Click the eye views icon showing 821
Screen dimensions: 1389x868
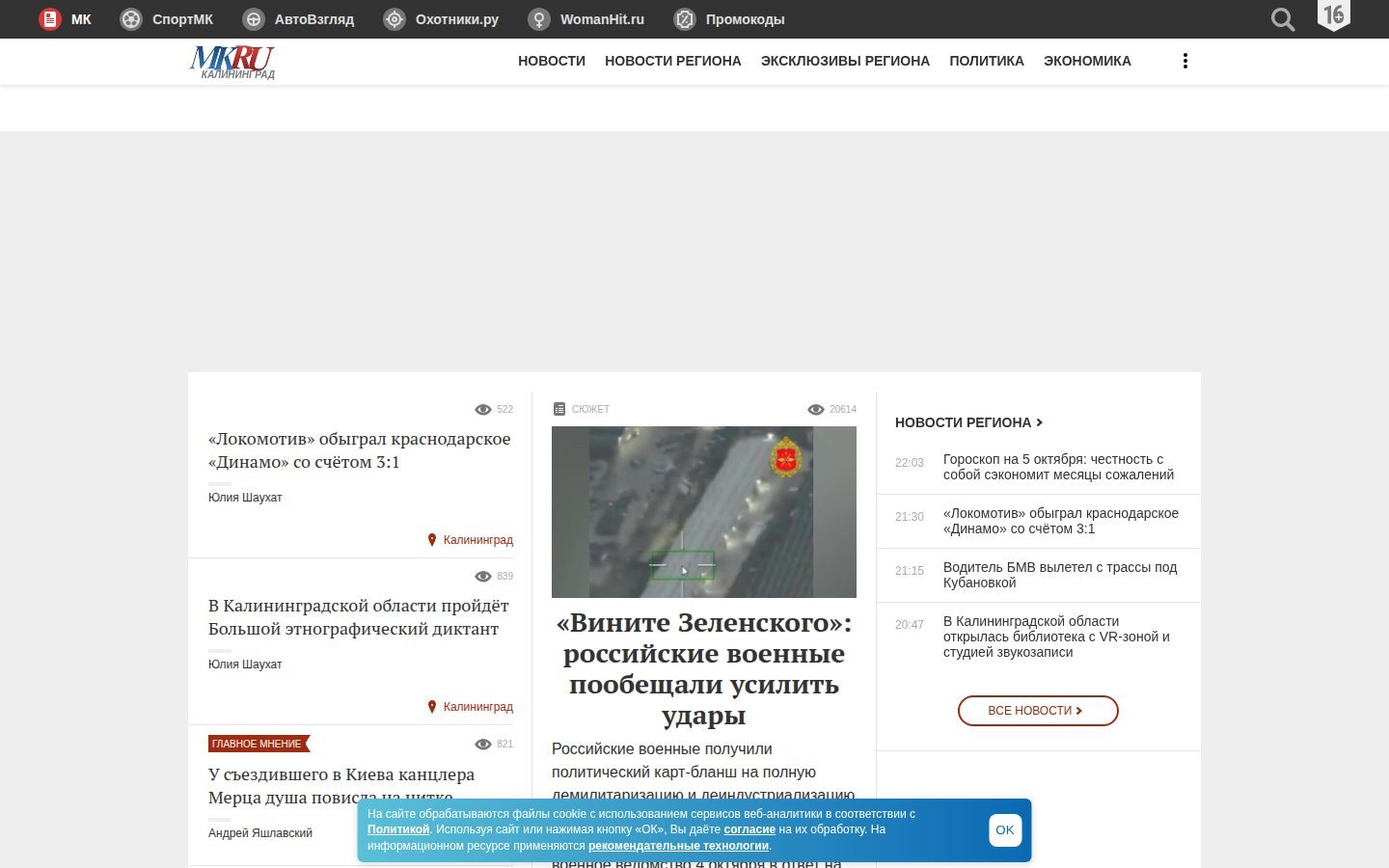click(x=483, y=745)
